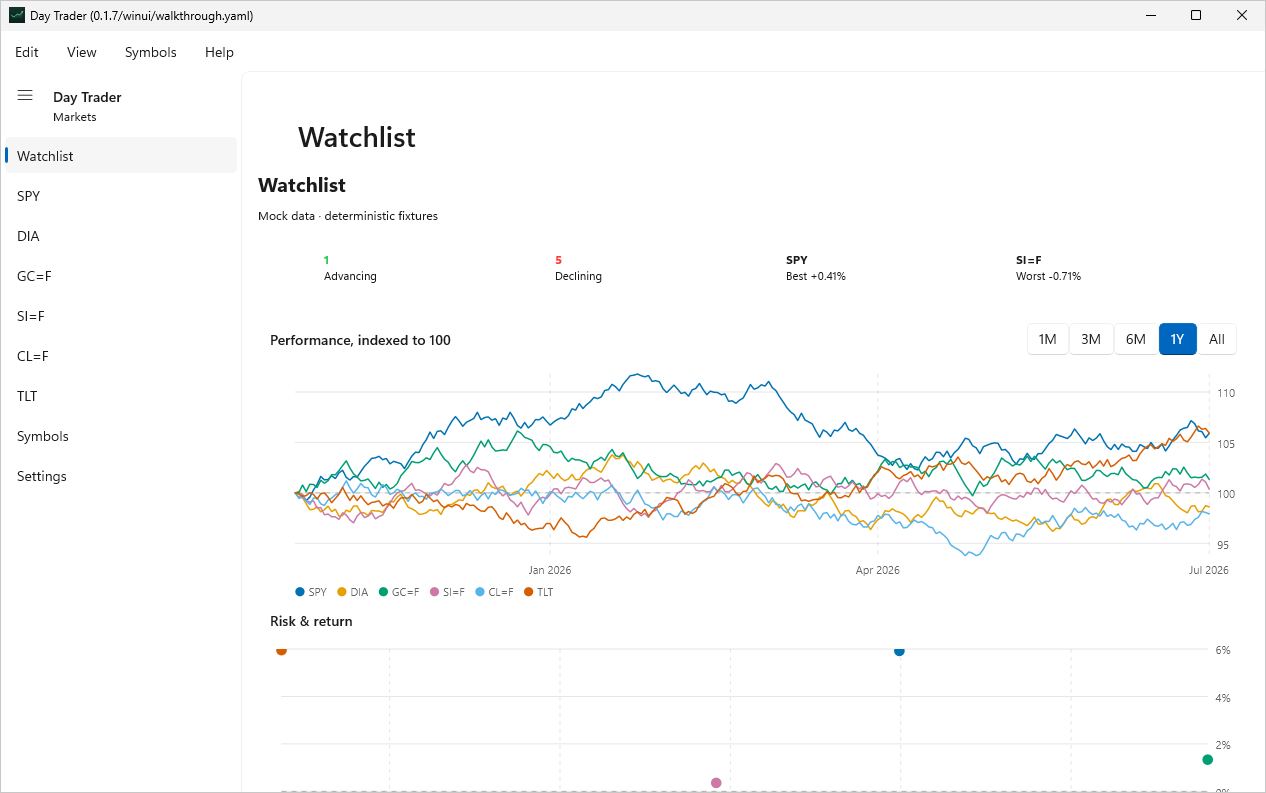
Task: Maximize the Day Trader window
Action: (1196, 16)
